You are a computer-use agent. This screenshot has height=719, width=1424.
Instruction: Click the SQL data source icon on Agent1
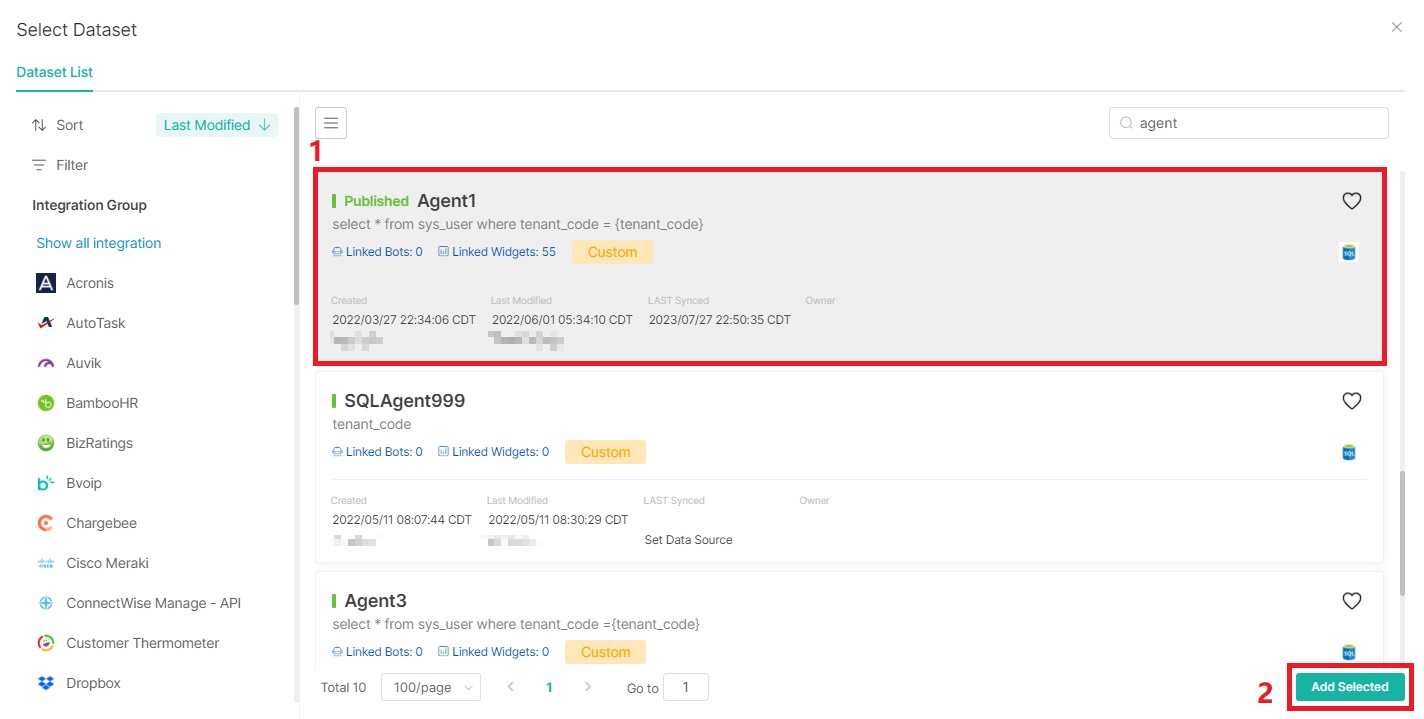pos(1348,251)
